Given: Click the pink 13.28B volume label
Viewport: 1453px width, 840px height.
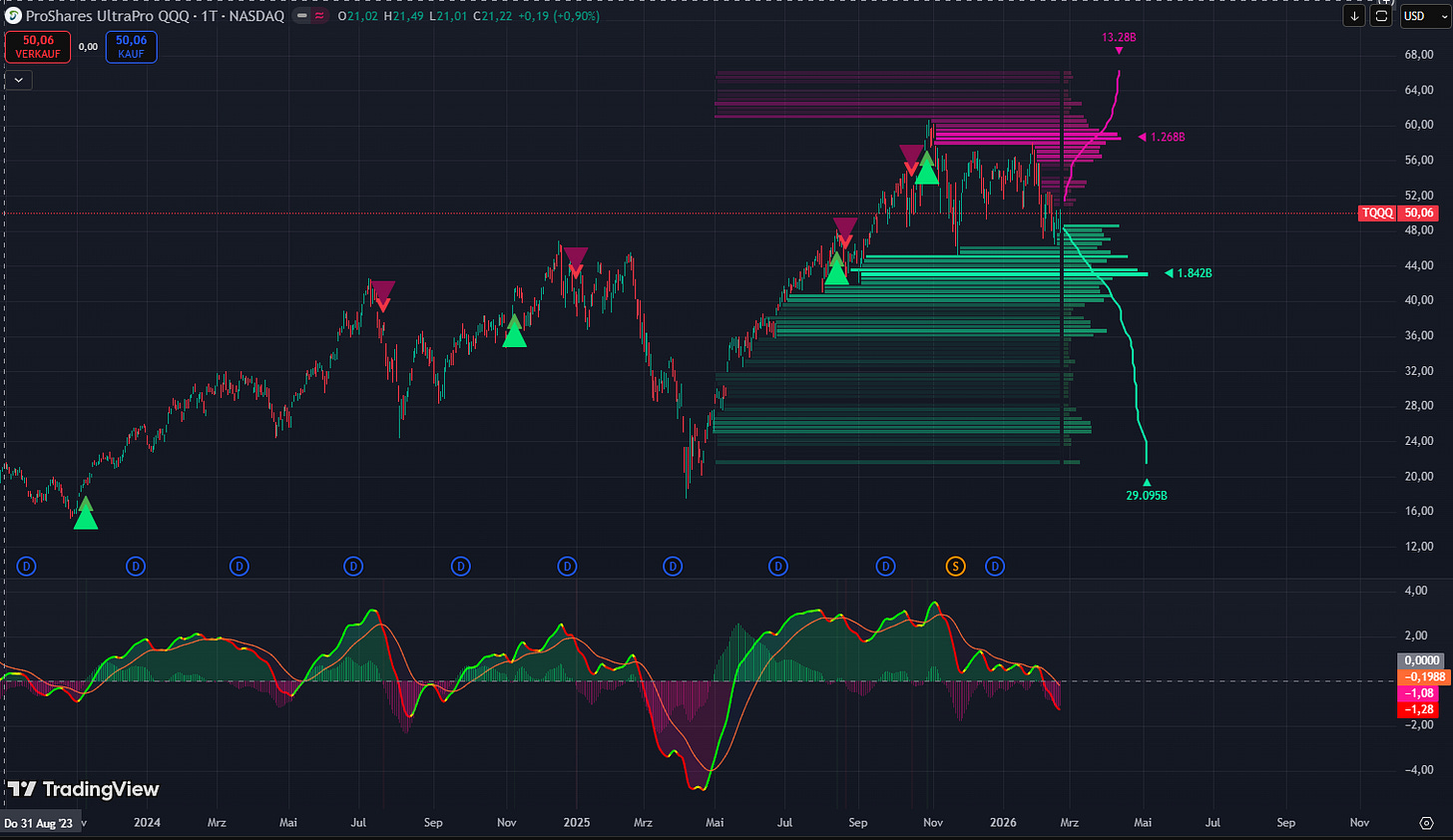Looking at the screenshot, I should click(x=1119, y=38).
